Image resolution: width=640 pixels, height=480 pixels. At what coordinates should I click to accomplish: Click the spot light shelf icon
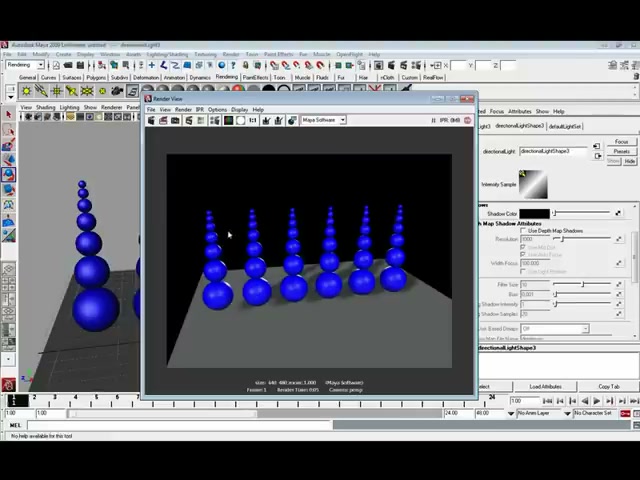pos(71,91)
